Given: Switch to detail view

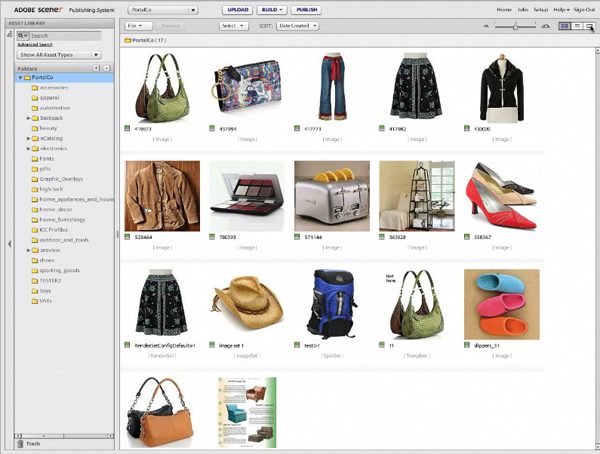Looking at the screenshot, I should click(590, 27).
